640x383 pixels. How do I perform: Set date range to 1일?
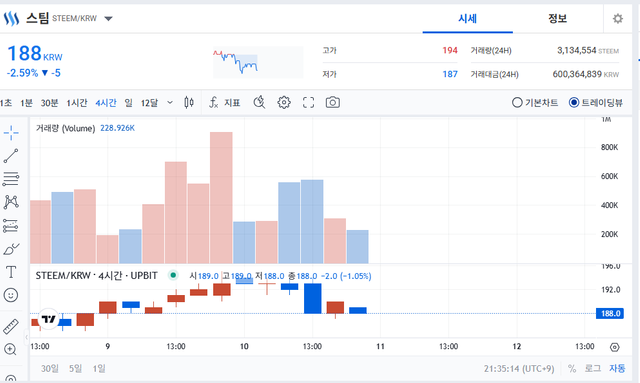tap(99, 369)
